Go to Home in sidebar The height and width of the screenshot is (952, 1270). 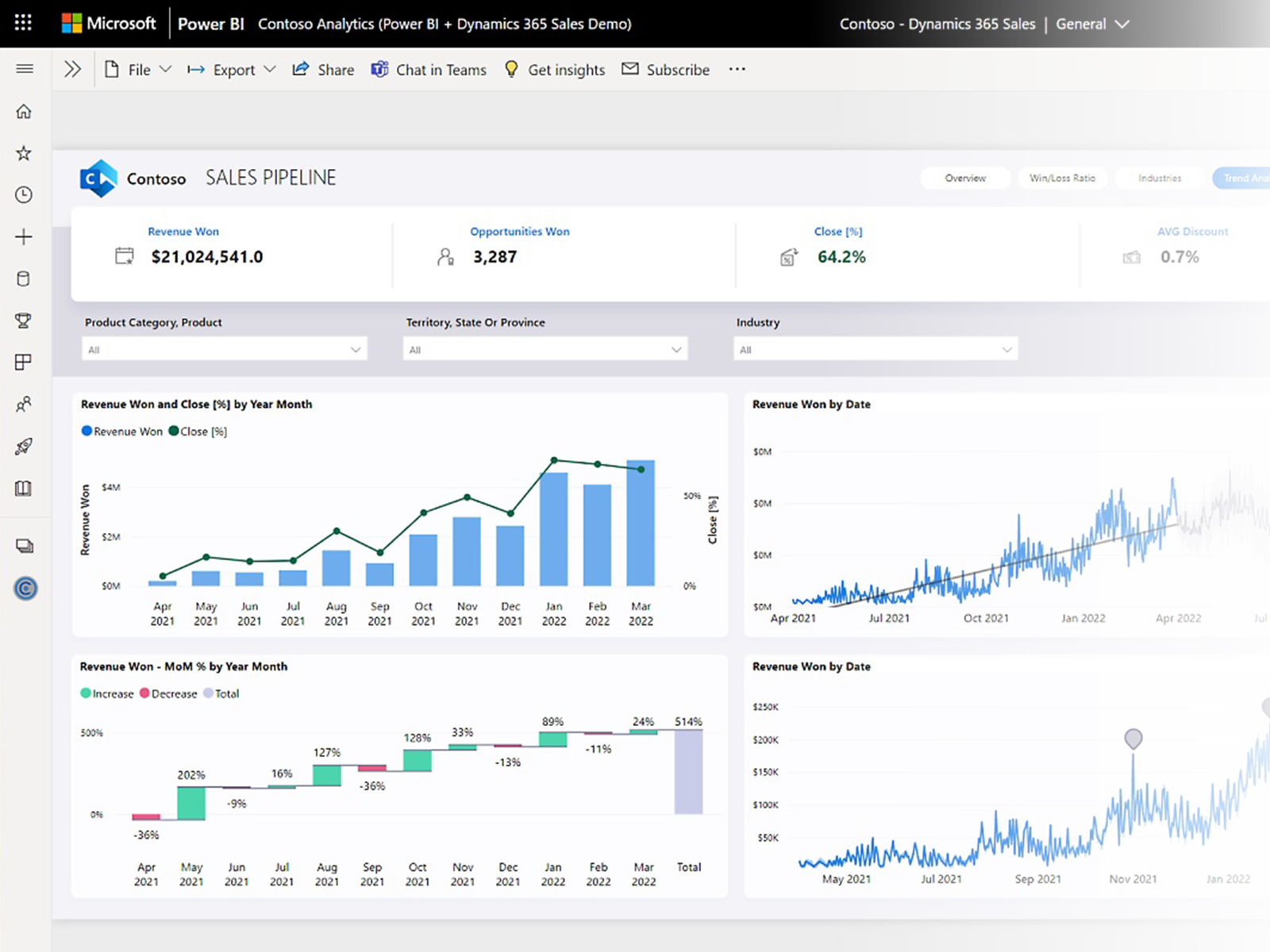point(24,111)
